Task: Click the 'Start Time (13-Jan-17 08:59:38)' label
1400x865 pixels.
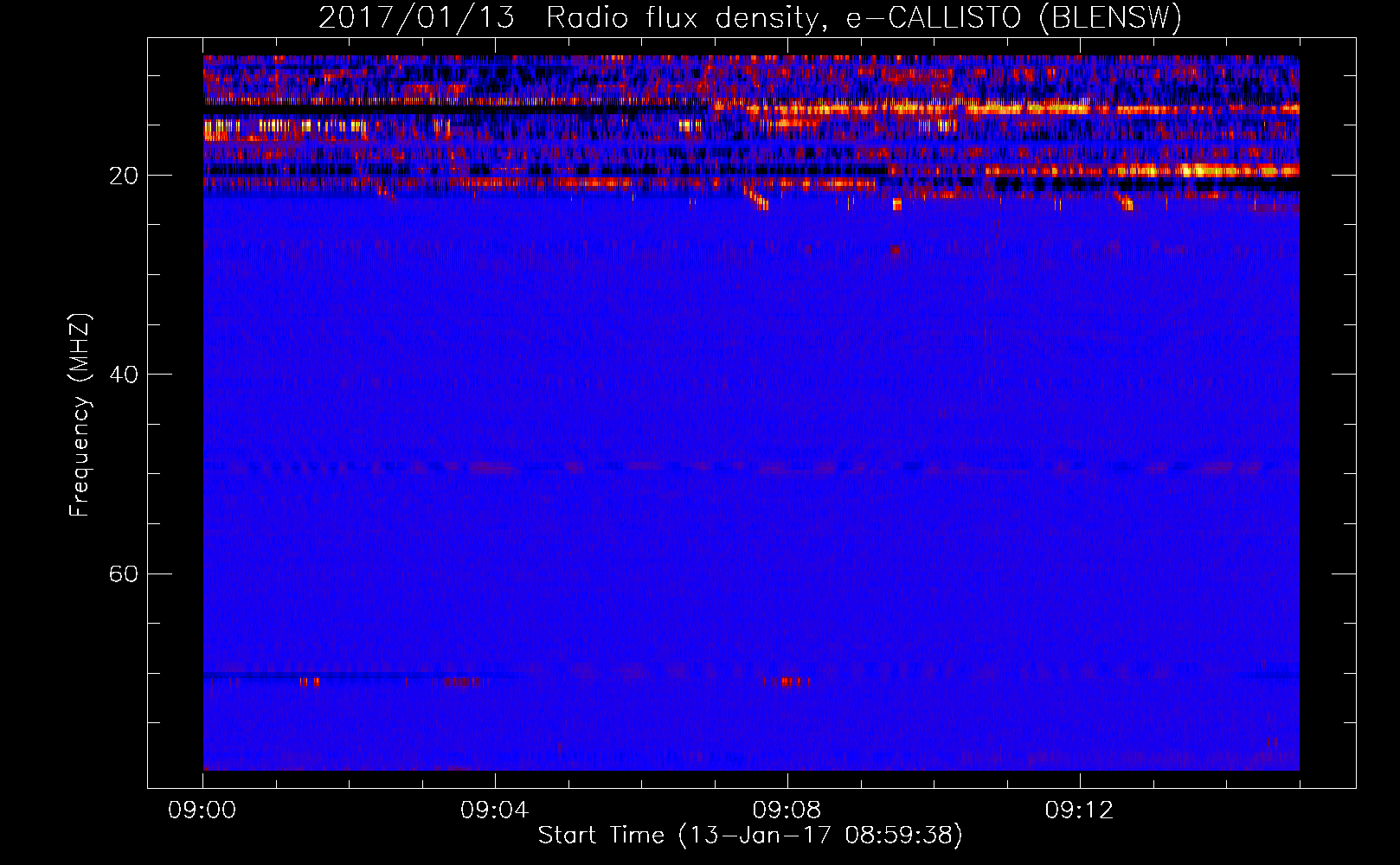Action: click(750, 836)
